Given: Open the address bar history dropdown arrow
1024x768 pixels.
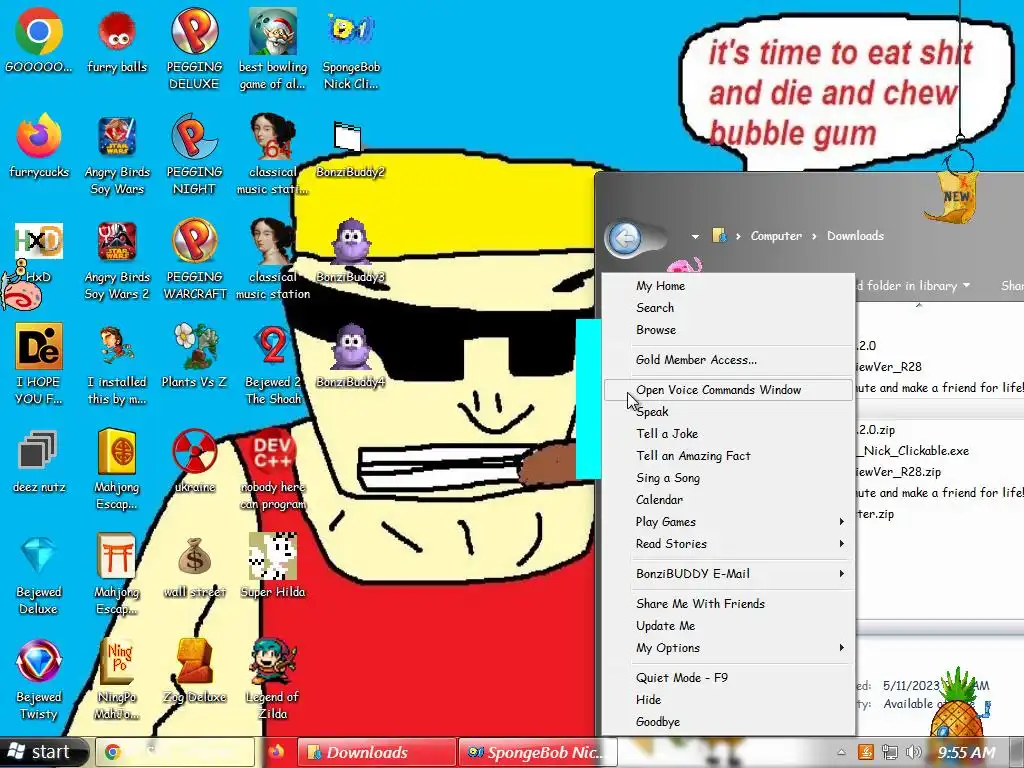Looking at the screenshot, I should tap(695, 236).
